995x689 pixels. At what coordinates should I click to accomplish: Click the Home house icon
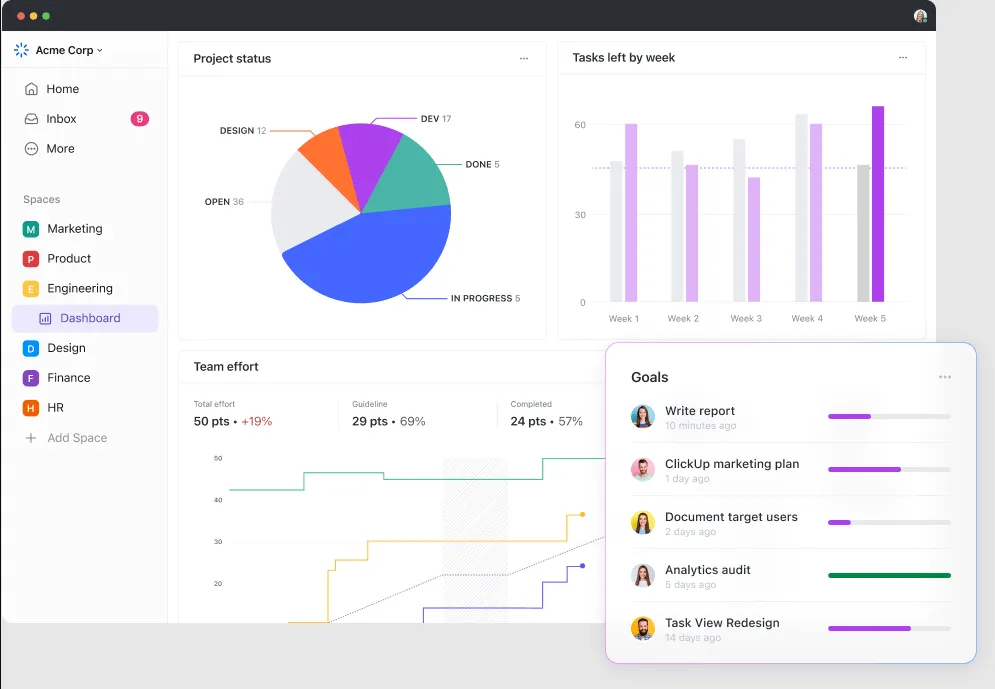(x=31, y=89)
